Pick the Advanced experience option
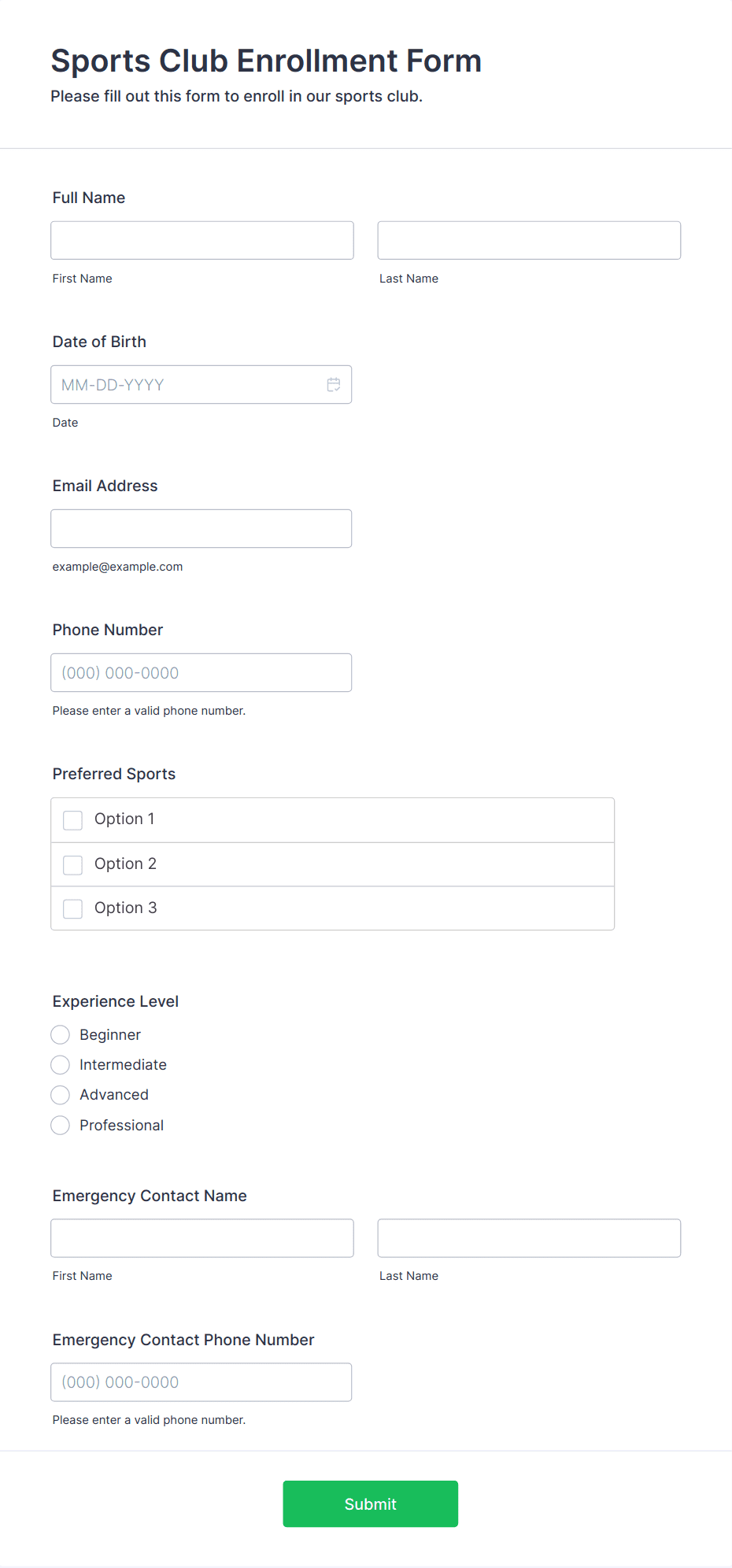This screenshot has height=1568, width=732. pos(60,1095)
